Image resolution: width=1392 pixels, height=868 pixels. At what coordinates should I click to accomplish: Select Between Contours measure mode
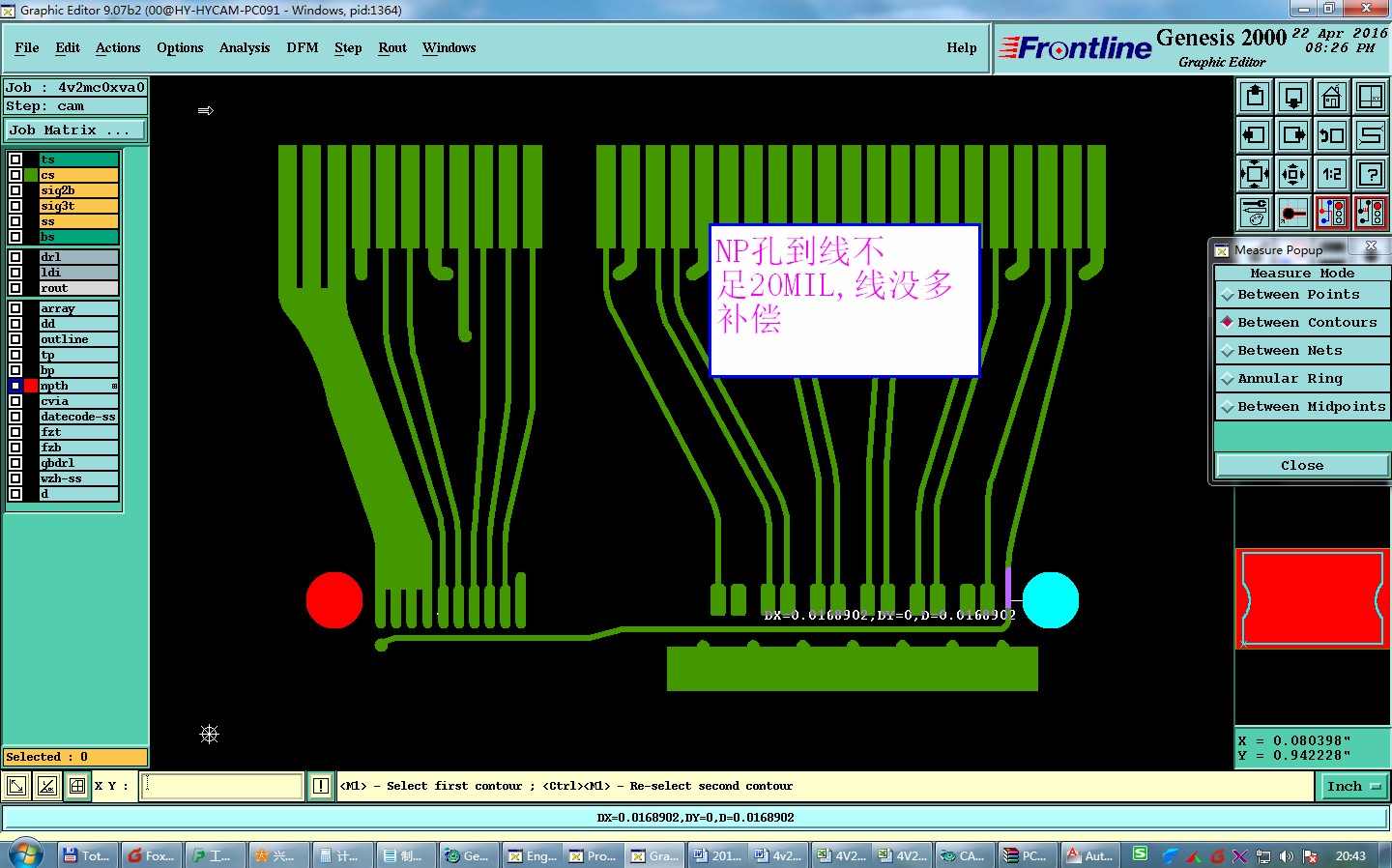coord(1302,323)
